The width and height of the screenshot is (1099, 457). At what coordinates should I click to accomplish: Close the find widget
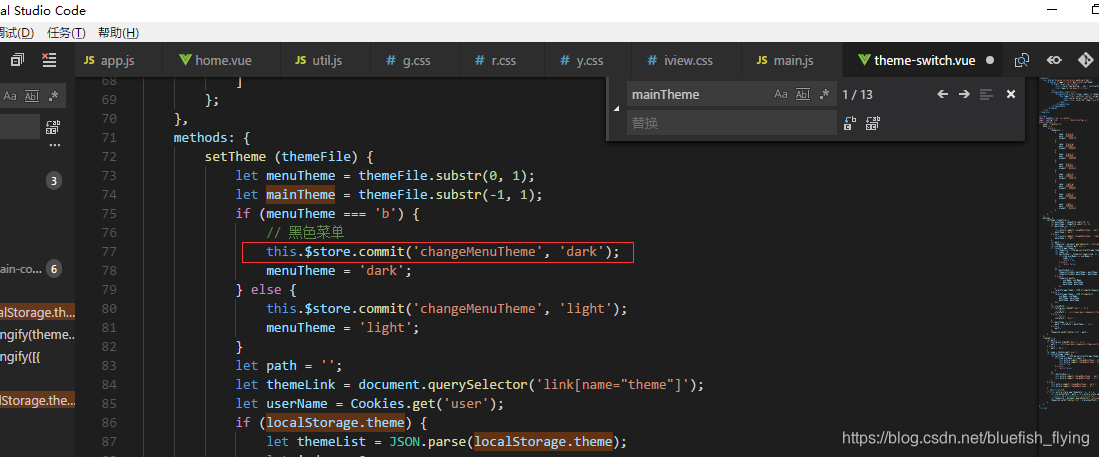[x=1011, y=95]
